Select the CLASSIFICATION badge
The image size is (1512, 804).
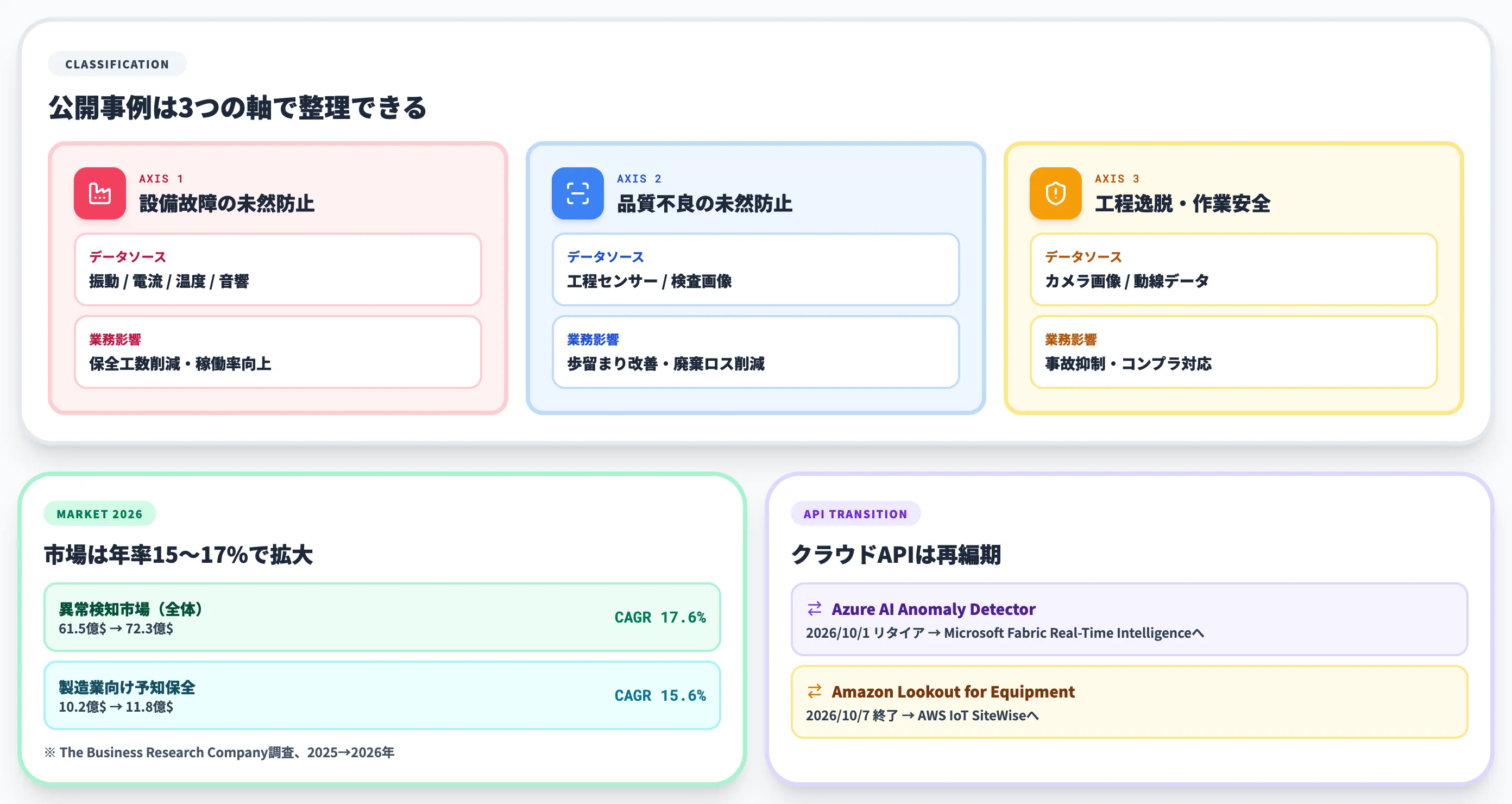tap(116, 64)
